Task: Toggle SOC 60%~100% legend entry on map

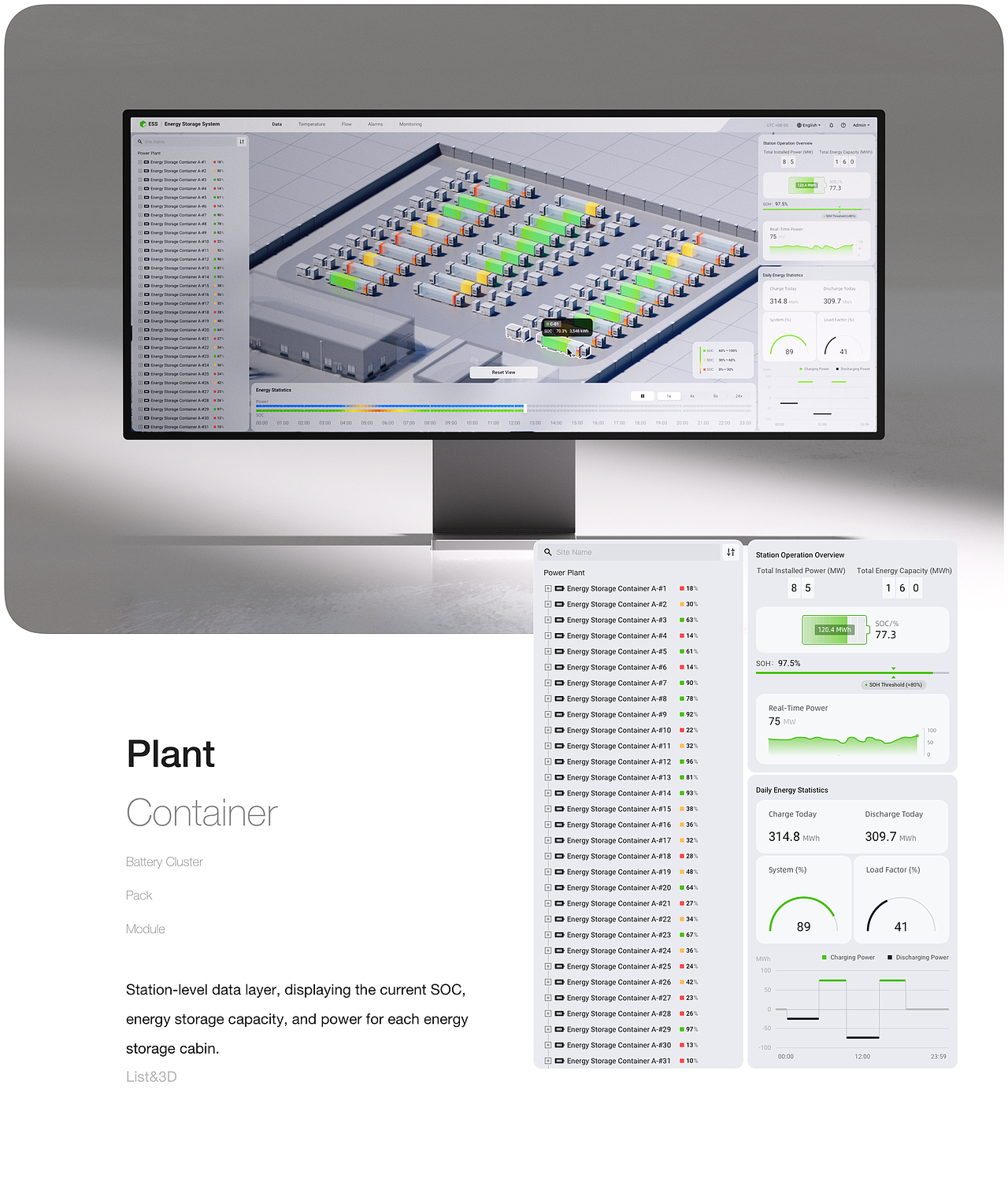Action: pyautogui.click(x=721, y=350)
